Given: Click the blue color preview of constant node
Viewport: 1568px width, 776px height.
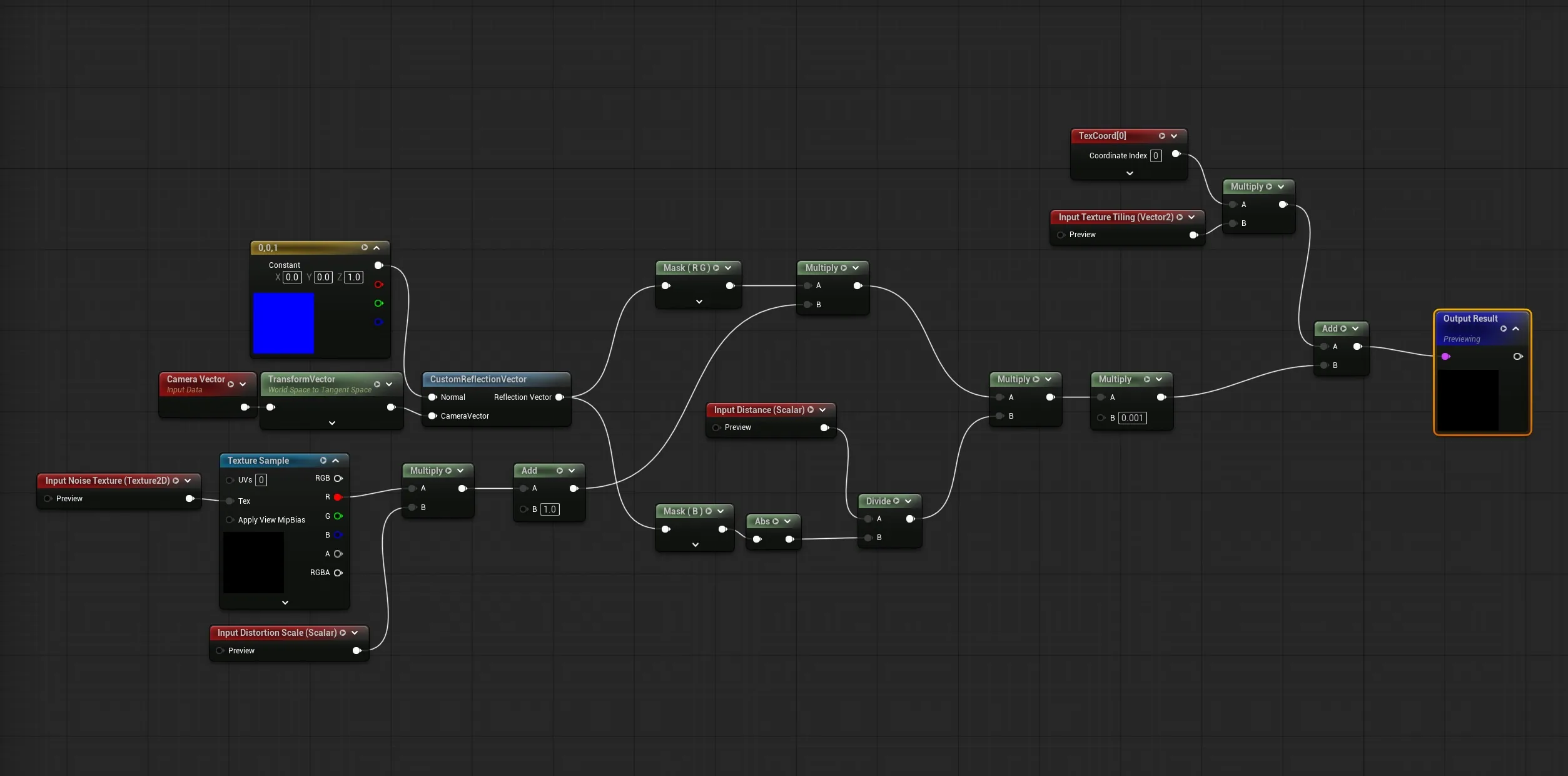Looking at the screenshot, I should pos(283,323).
